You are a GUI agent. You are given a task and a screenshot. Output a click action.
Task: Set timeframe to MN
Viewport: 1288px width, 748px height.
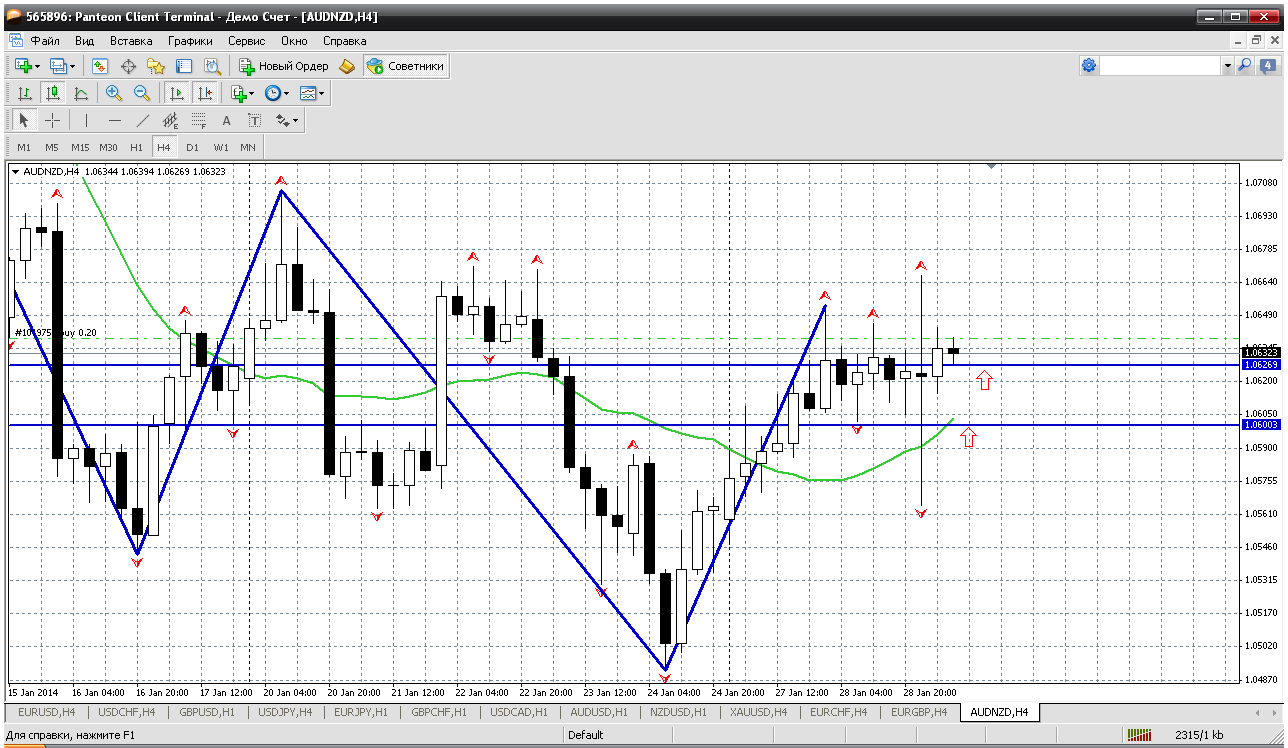tap(248, 147)
